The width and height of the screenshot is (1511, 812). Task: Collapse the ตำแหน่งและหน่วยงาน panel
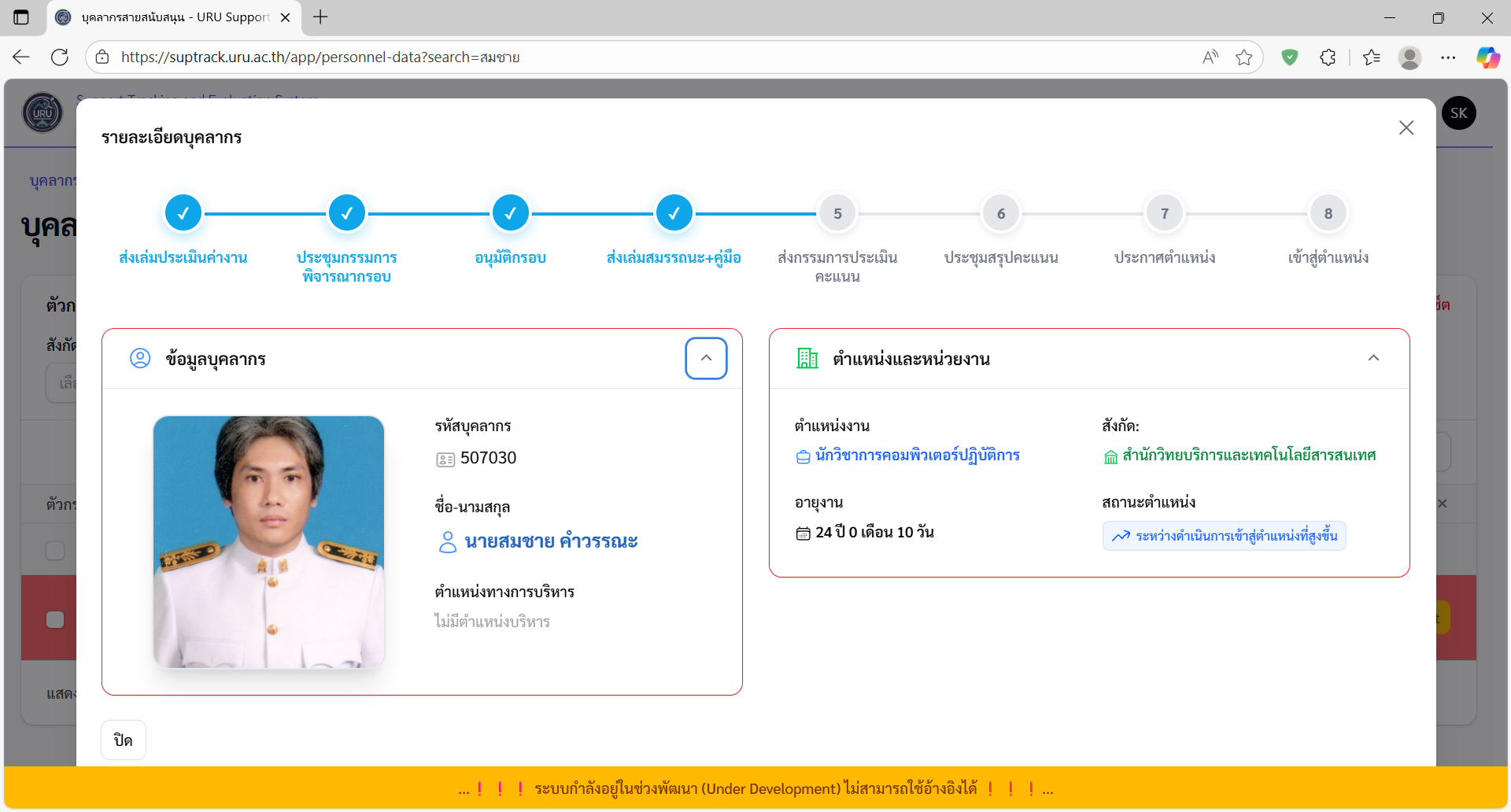[1374, 358]
